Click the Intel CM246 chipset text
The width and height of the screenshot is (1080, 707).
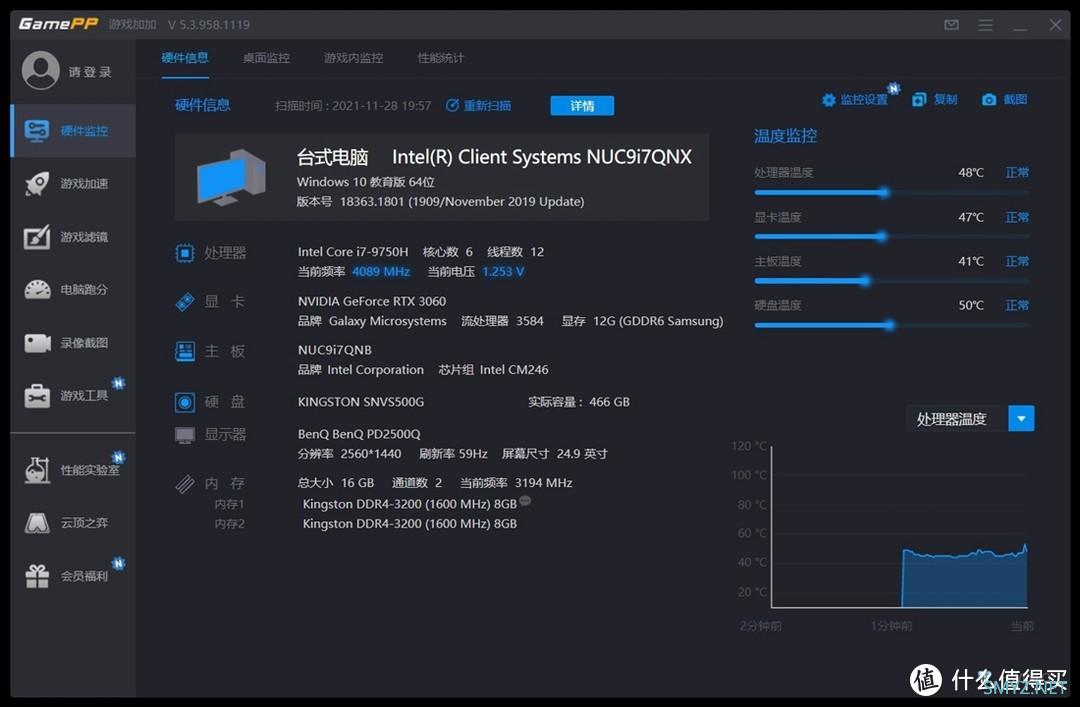(514, 369)
